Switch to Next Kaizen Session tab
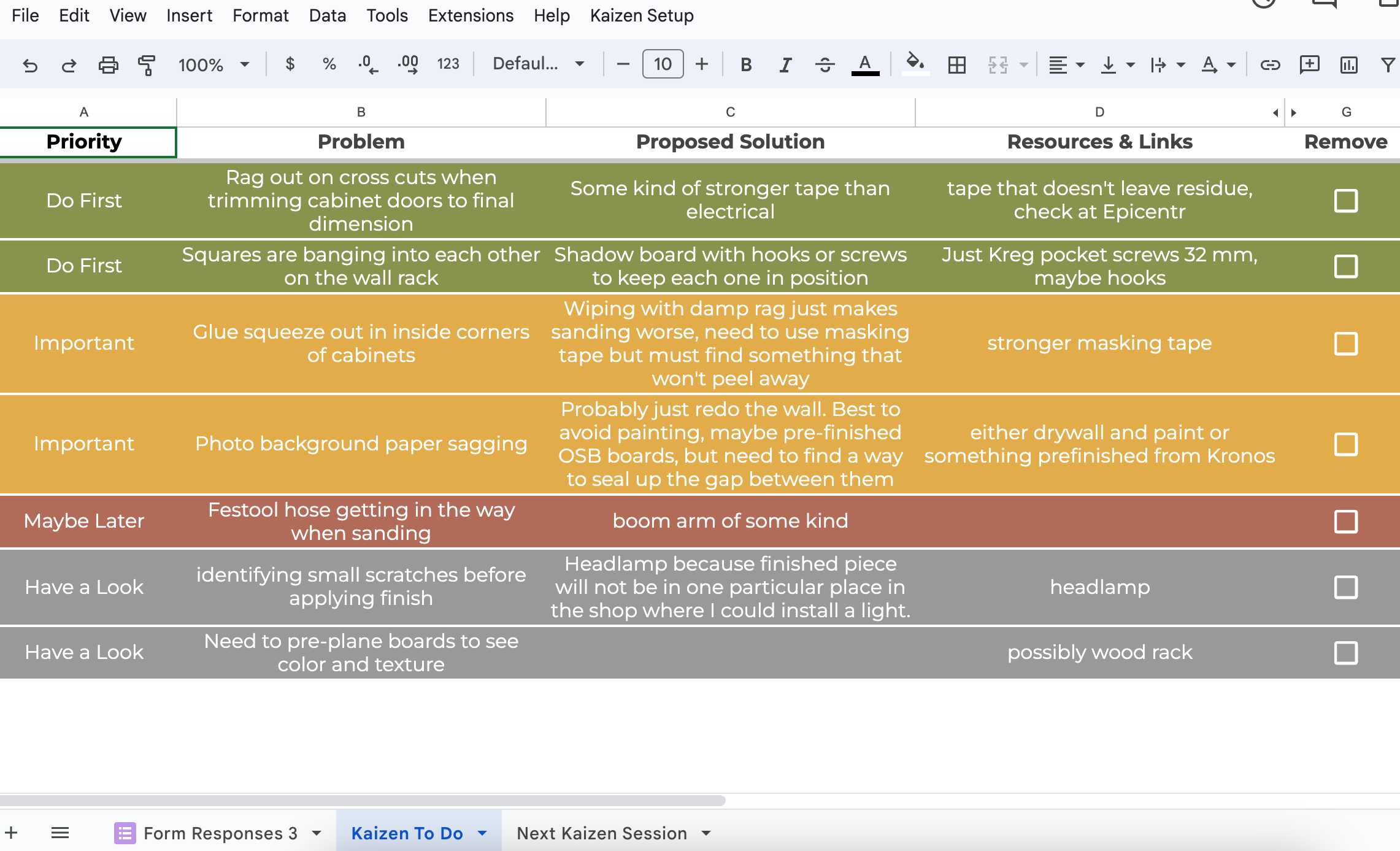The image size is (1400, 851). (x=601, y=833)
